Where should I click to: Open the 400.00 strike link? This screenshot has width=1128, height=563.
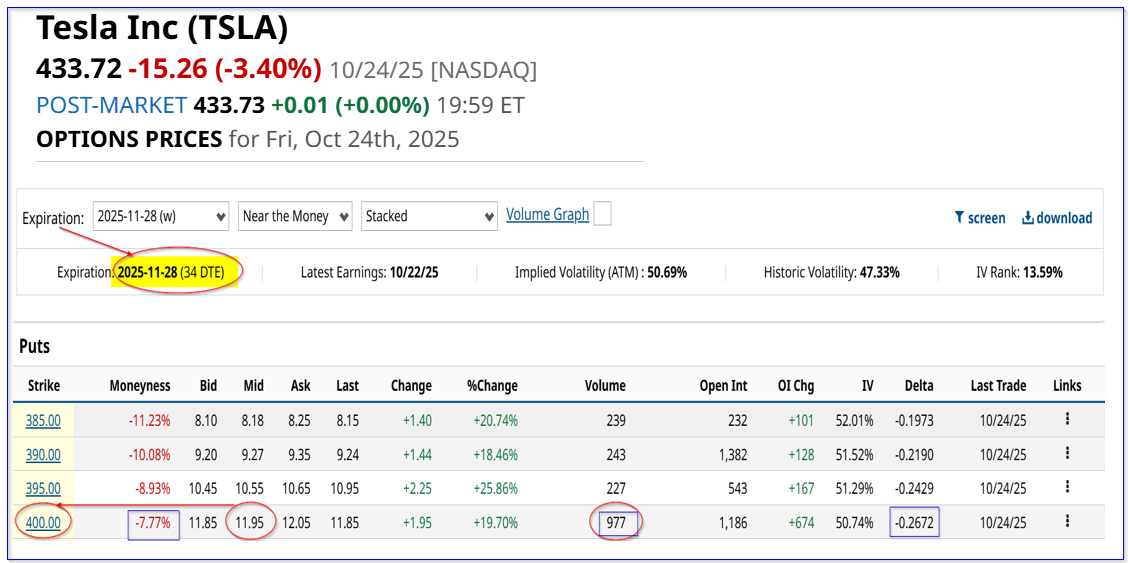point(41,521)
